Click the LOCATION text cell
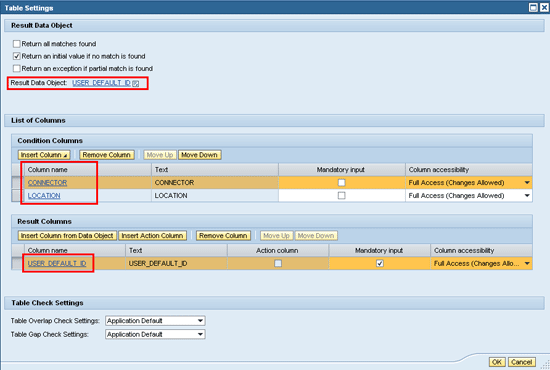 coord(215,196)
